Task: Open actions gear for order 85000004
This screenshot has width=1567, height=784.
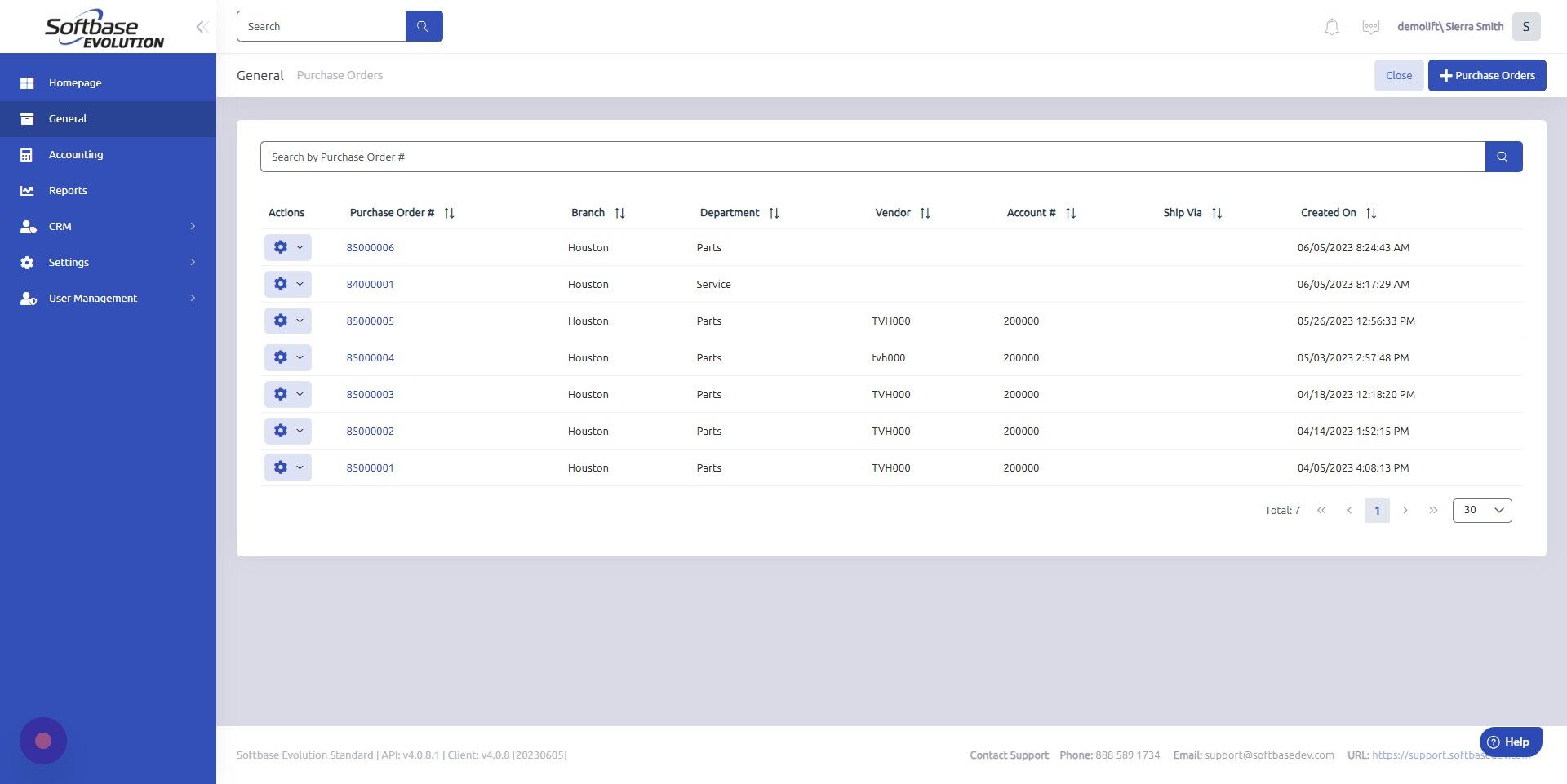Action: click(287, 357)
